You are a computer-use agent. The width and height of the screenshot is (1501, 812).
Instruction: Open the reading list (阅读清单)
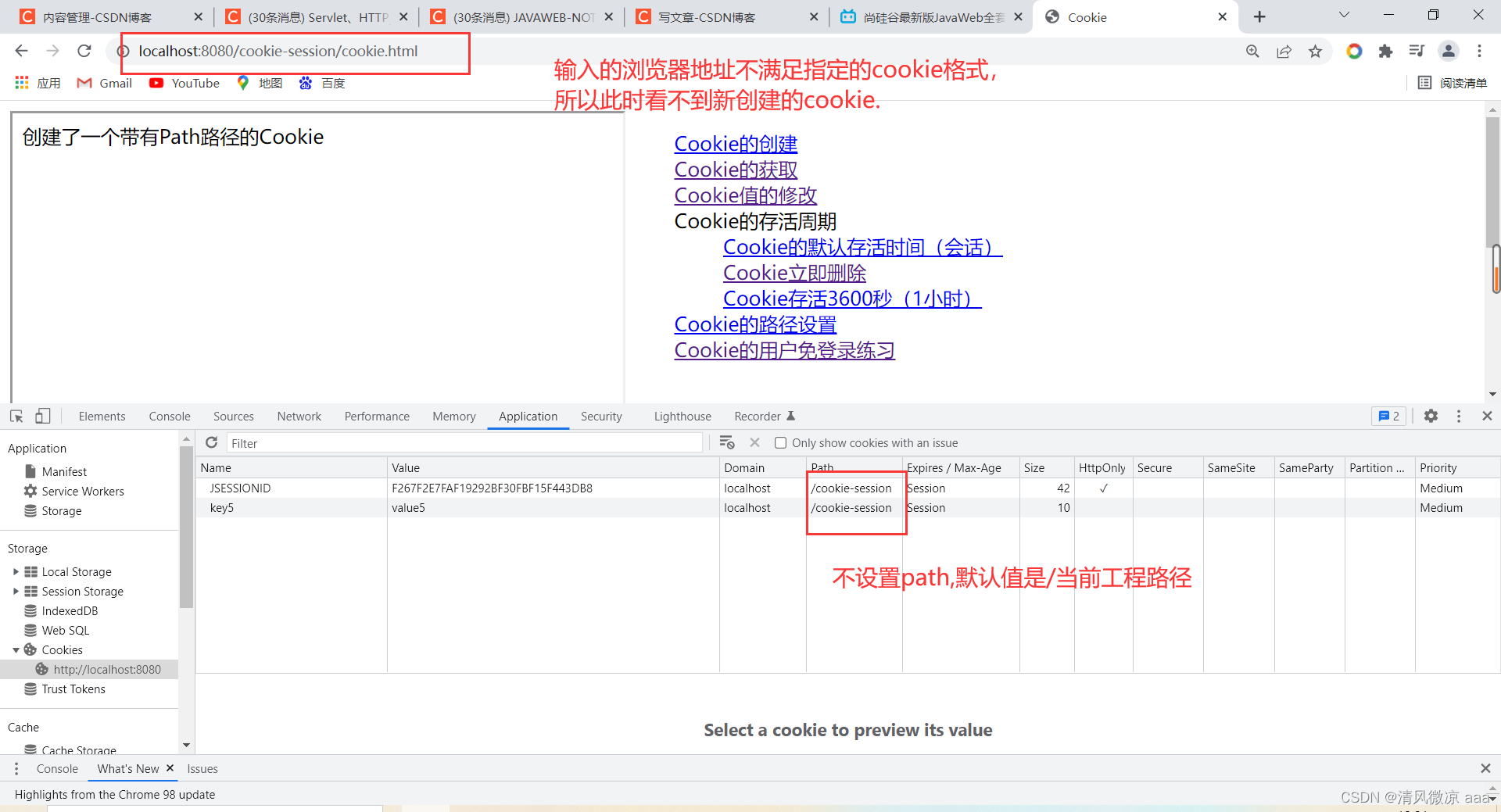(x=1453, y=83)
